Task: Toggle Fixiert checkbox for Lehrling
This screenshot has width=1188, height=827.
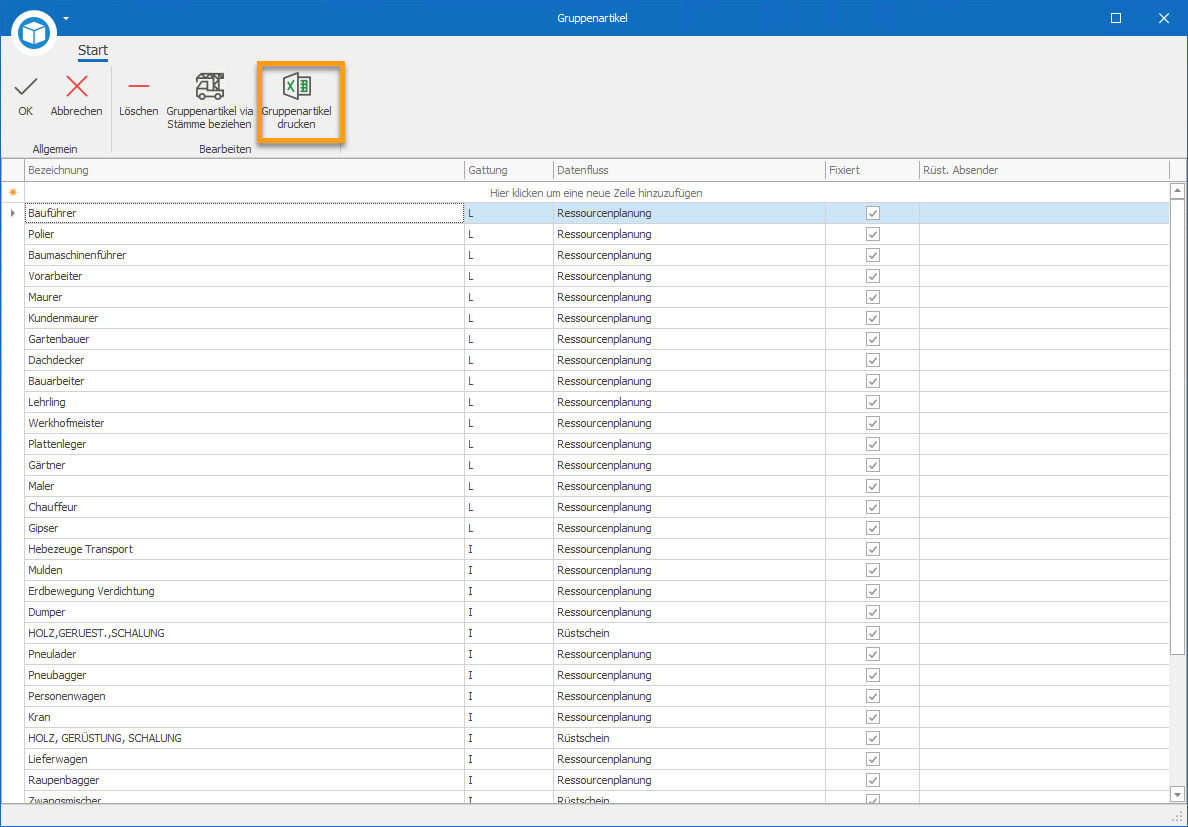Action: (873, 402)
